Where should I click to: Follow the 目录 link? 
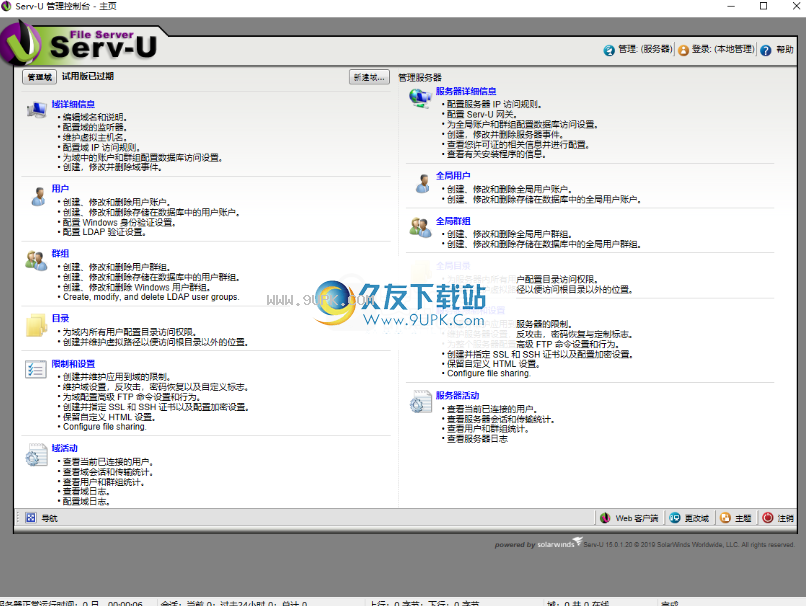pyautogui.click(x=60, y=319)
